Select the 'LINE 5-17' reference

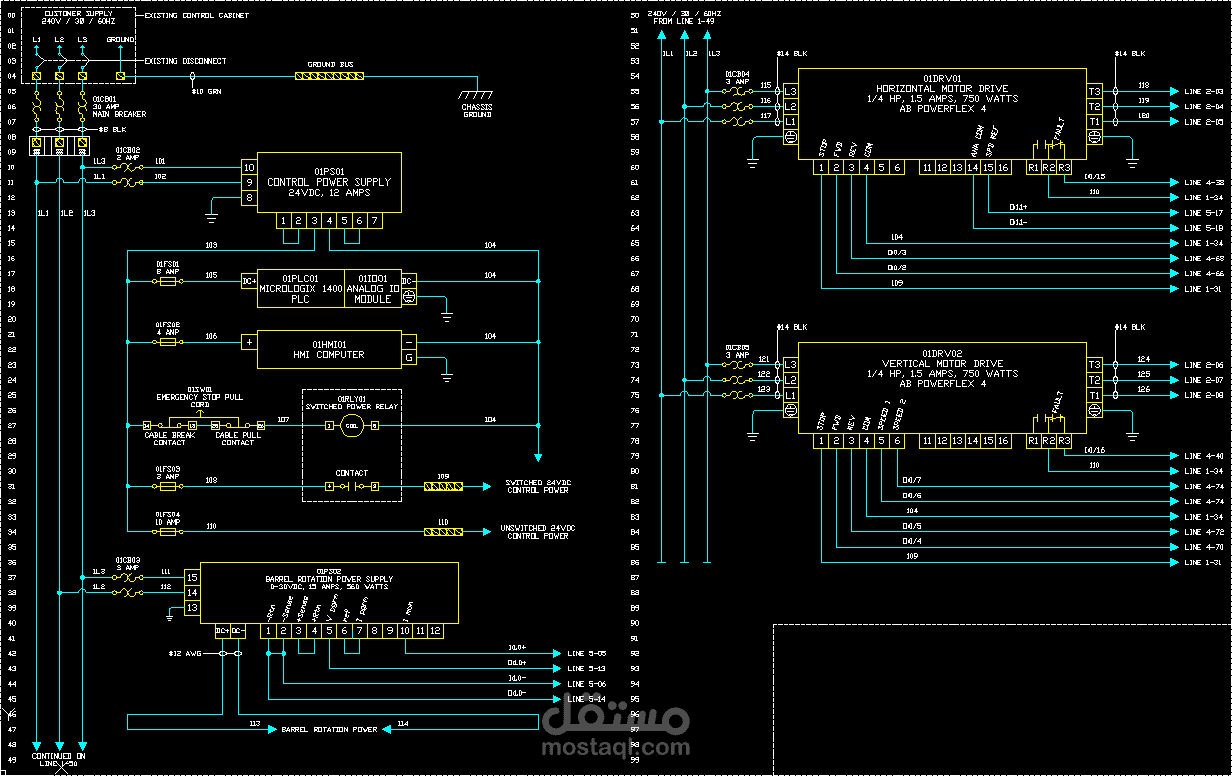coord(1203,213)
